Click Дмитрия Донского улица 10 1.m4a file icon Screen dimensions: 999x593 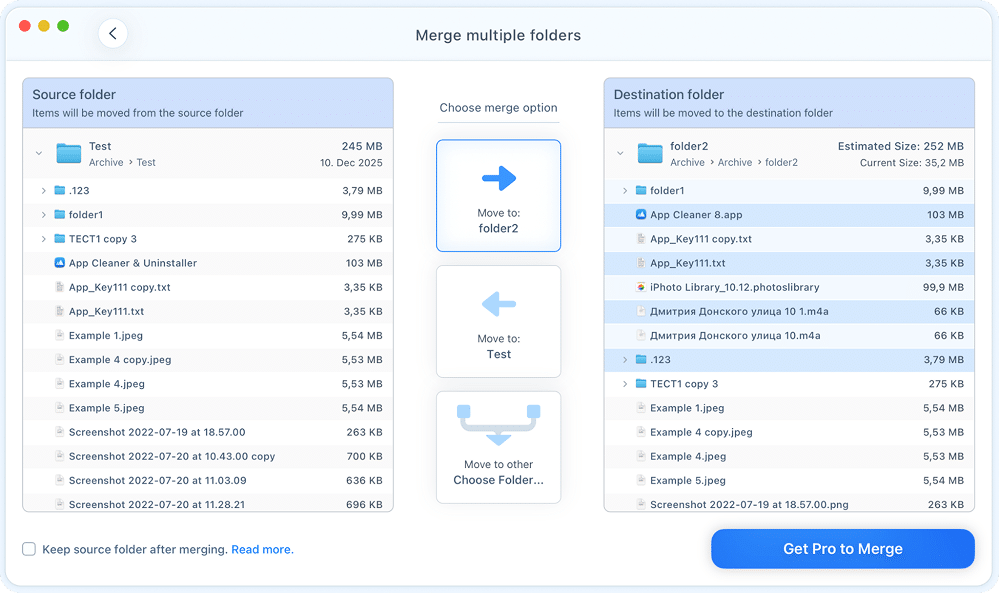click(x=641, y=311)
